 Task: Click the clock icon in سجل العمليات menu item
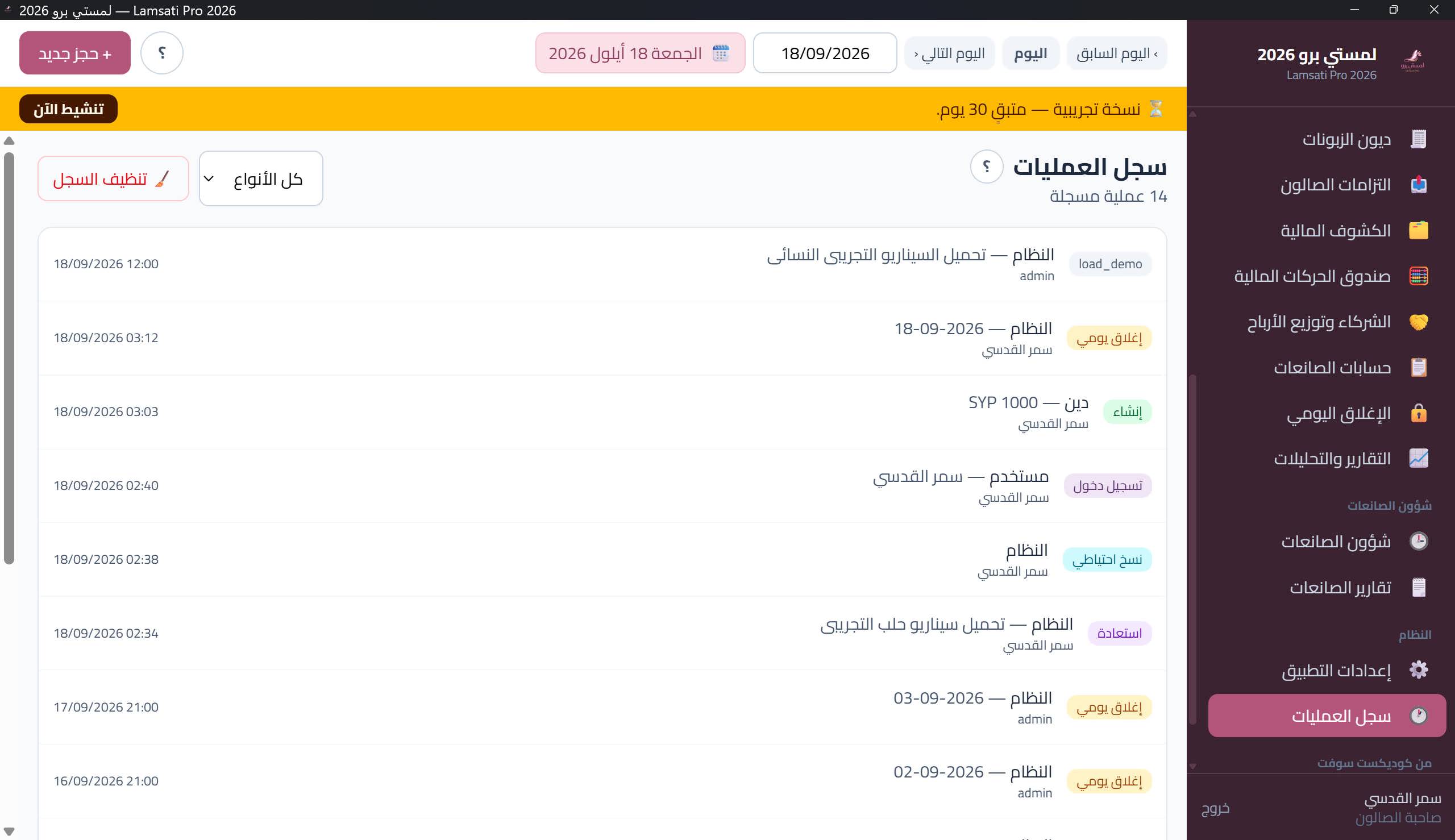tap(1419, 716)
